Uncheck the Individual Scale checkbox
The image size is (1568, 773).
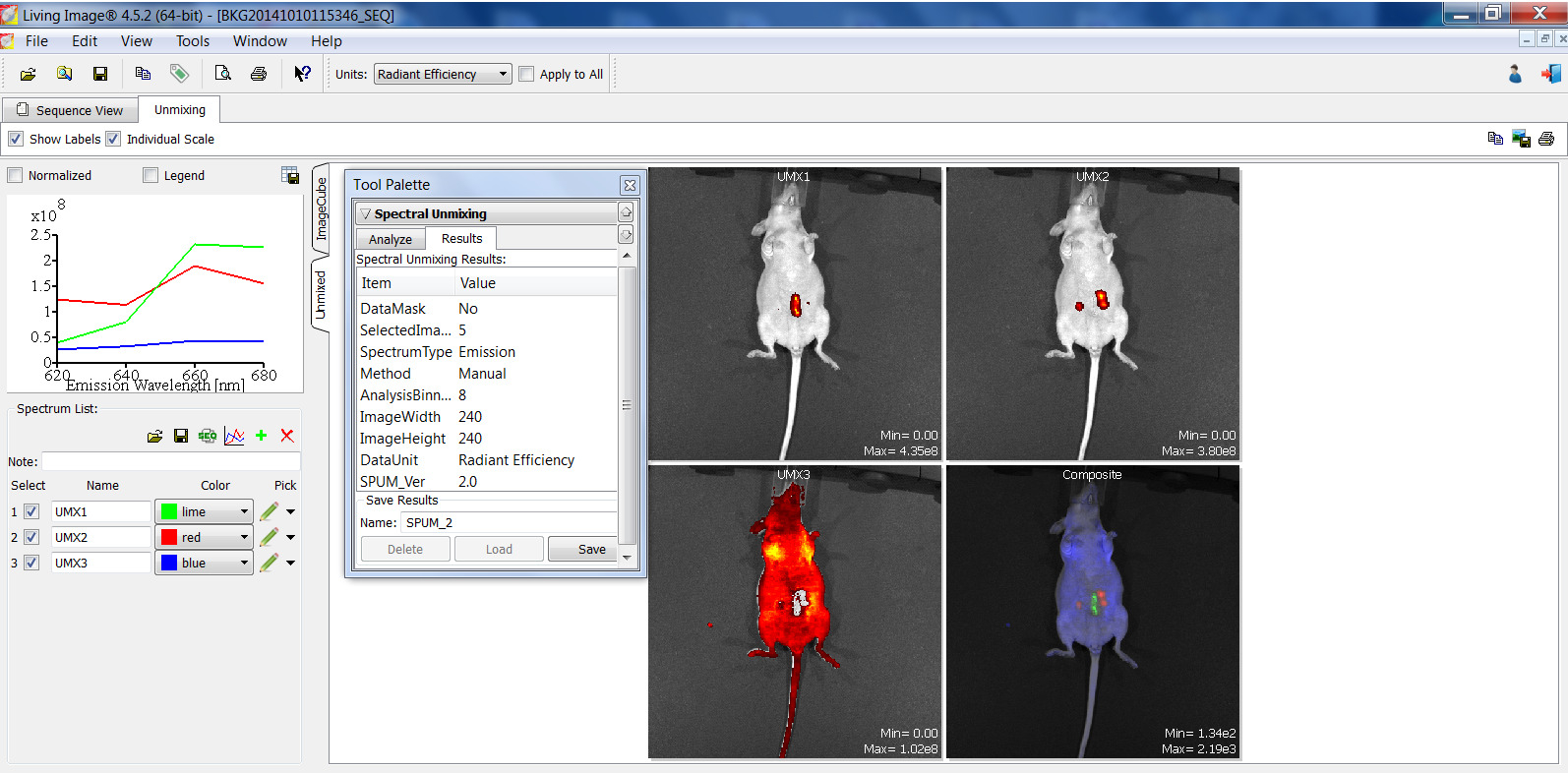[113, 139]
